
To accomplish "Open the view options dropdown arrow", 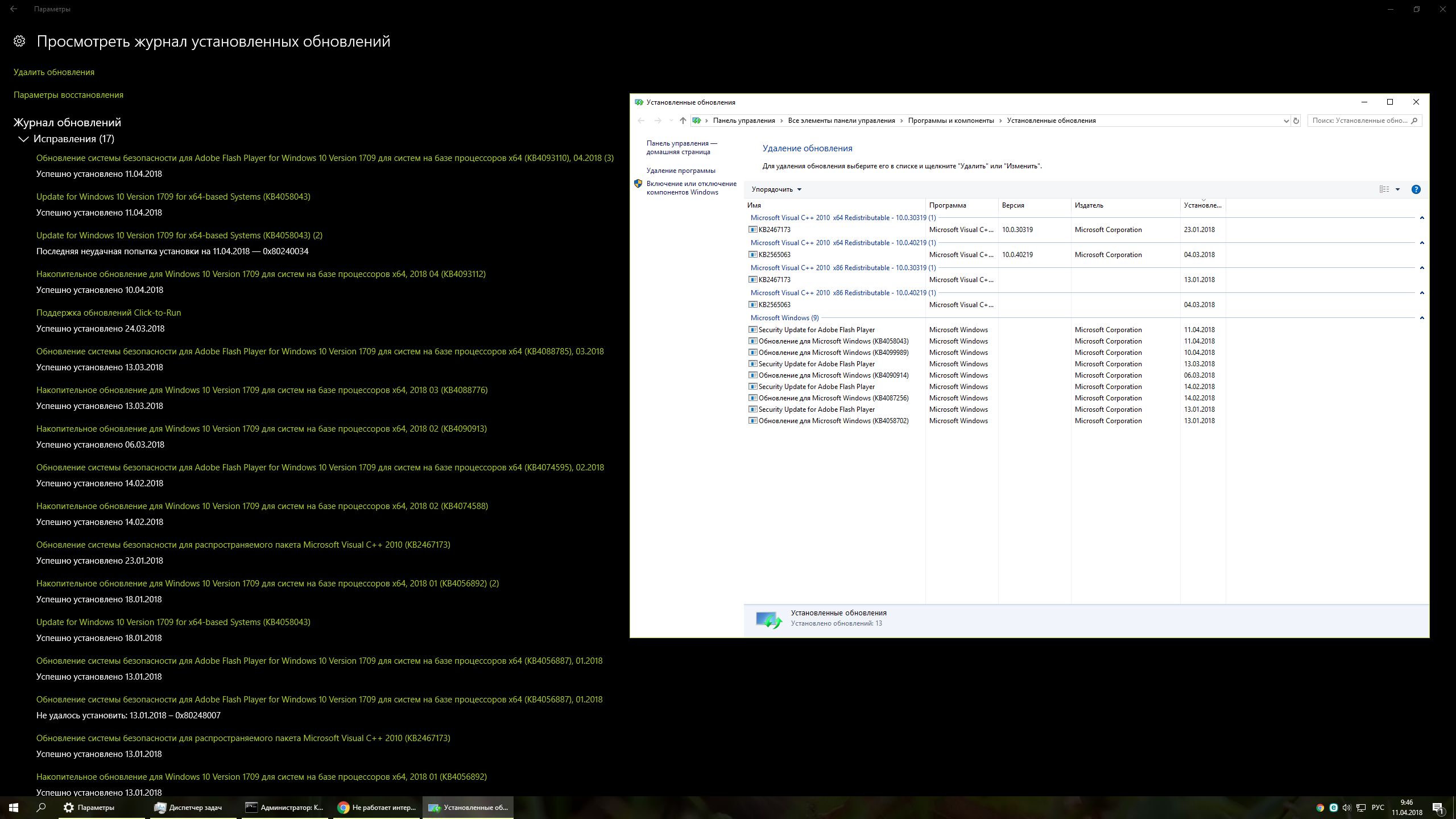I will click(x=1397, y=189).
